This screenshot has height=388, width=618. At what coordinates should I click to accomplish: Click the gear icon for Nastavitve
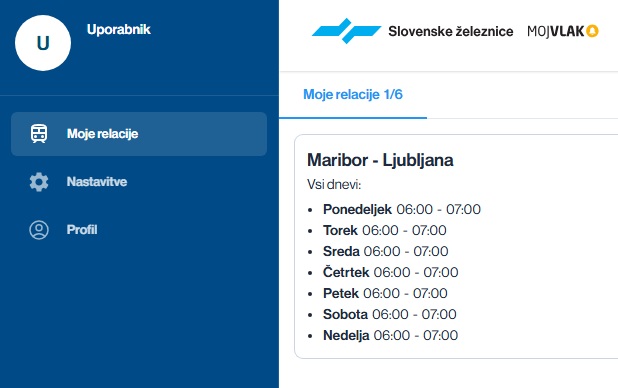[39, 182]
